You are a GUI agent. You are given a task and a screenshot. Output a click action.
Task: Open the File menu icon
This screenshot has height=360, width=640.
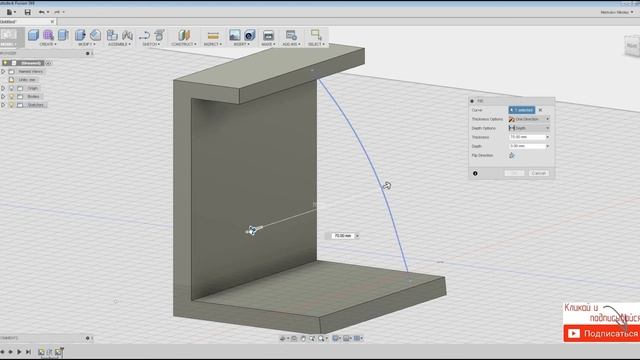pos(10,12)
